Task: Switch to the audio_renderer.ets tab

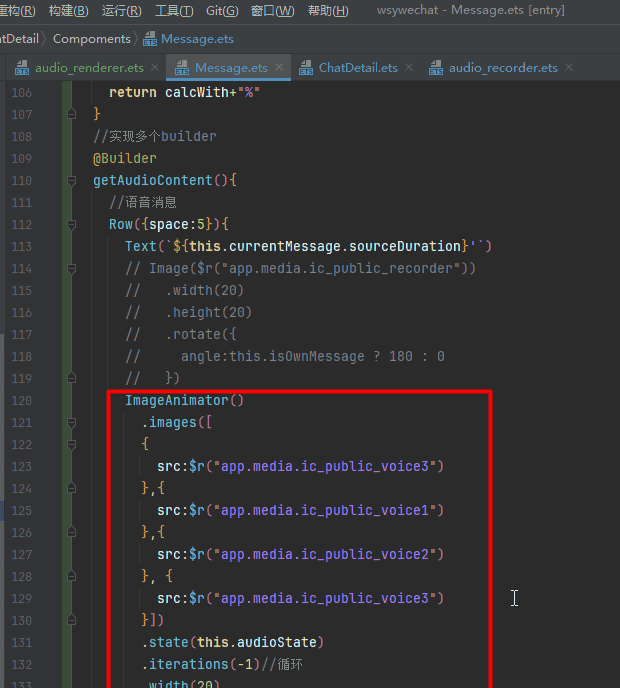Action: [89, 68]
